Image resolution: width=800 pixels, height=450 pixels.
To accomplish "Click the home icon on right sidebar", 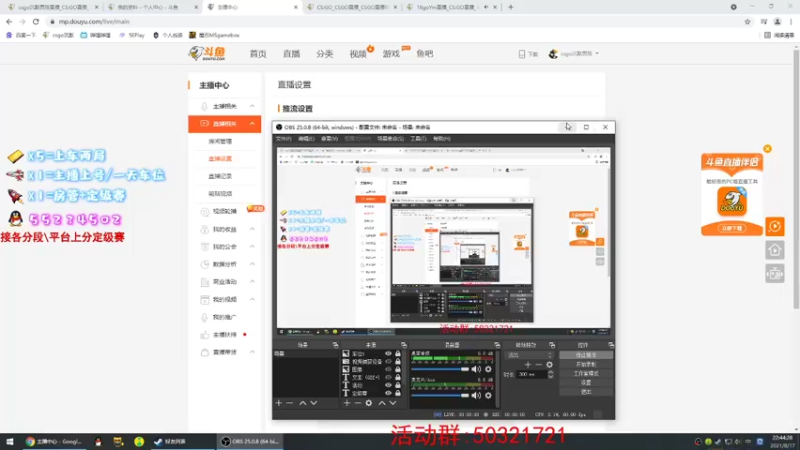I will point(774,250).
